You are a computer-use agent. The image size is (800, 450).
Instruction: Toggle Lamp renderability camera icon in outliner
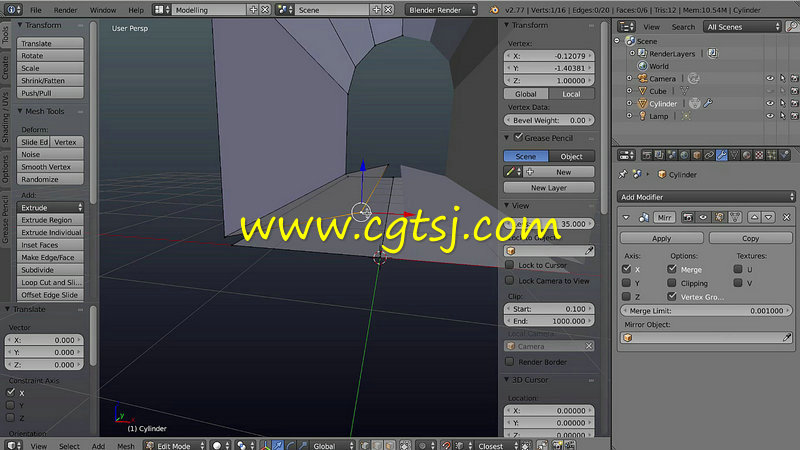(794, 116)
